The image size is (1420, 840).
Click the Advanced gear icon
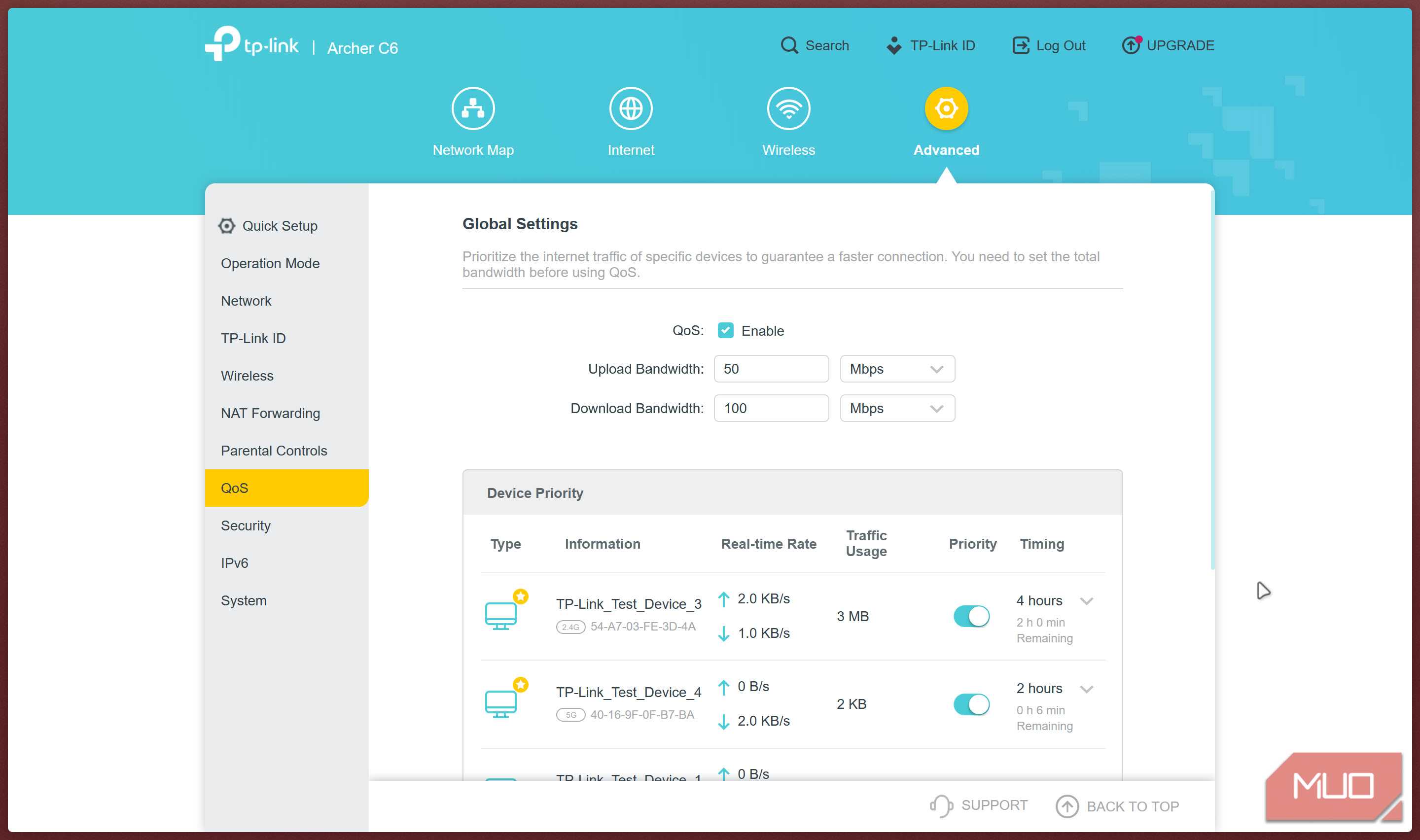pyautogui.click(x=945, y=107)
